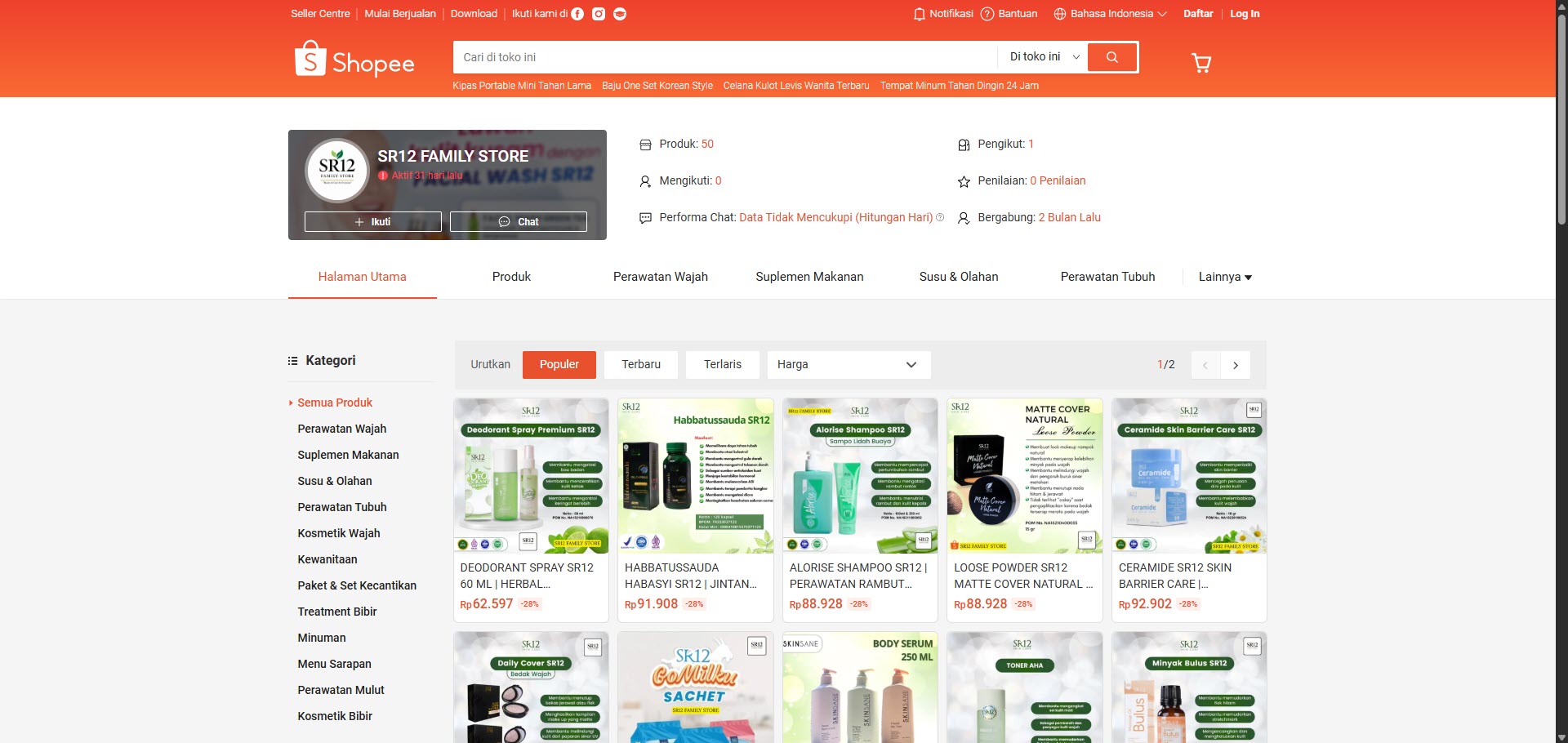Select the Populer sort option
Viewport: 1568px width, 743px height.
tap(559, 365)
